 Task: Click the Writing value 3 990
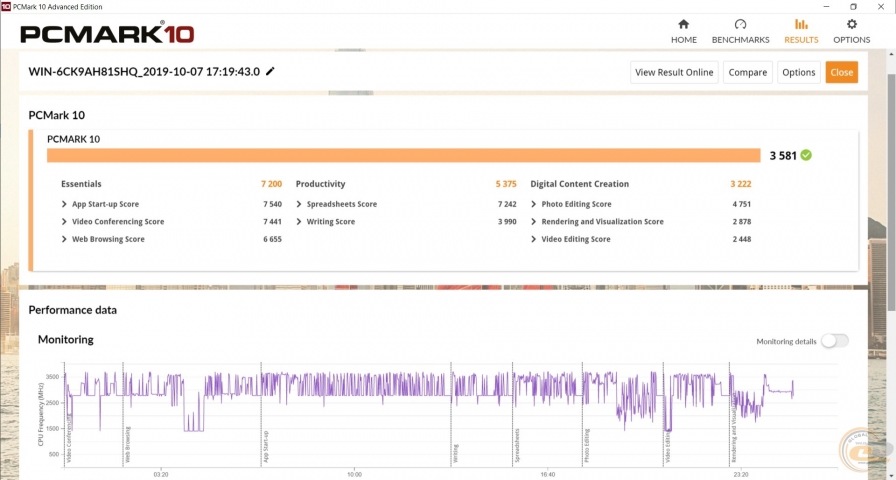(507, 222)
